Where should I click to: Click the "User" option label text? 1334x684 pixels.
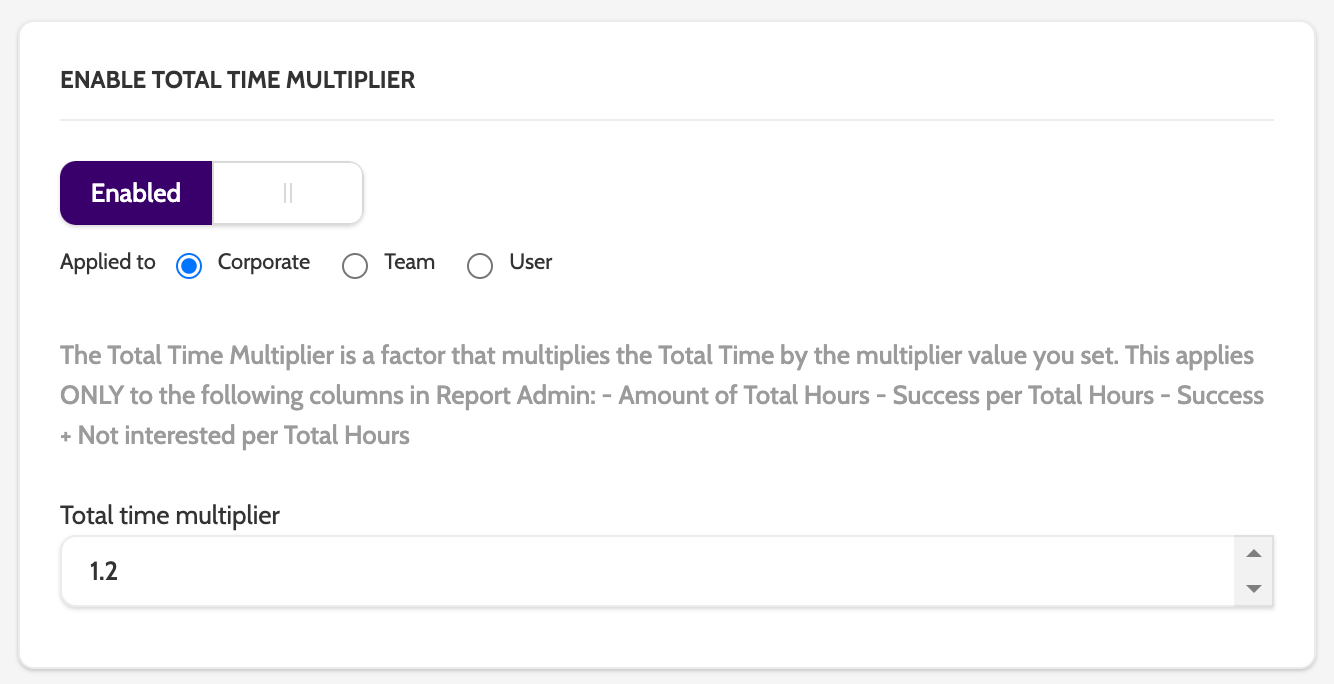[531, 262]
